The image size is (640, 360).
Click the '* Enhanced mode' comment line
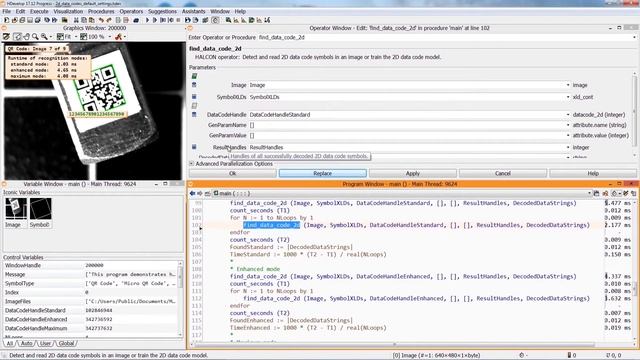tap(256, 269)
